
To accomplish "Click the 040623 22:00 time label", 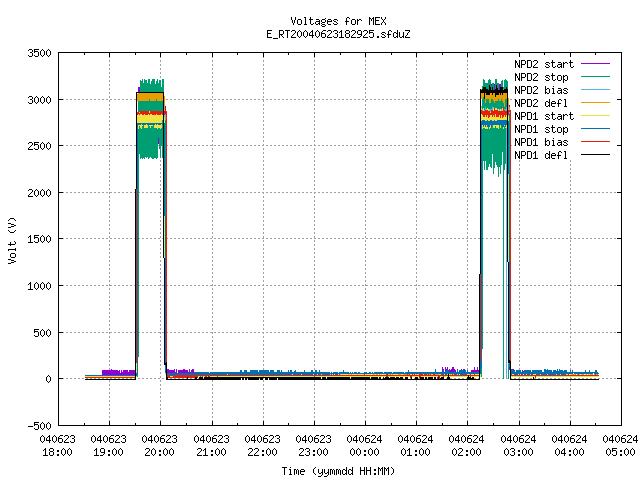I will [262, 446].
